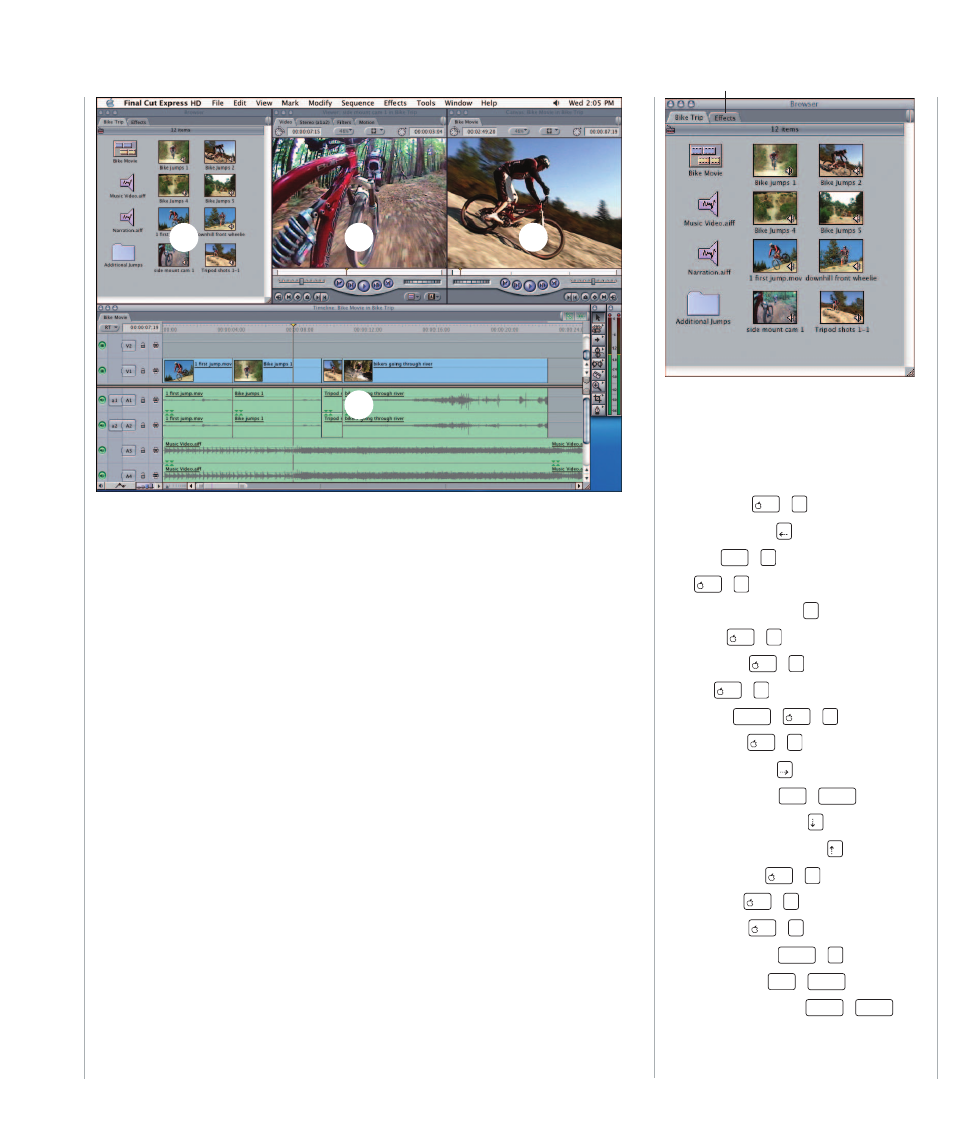Viewport: 954px width, 1145px height.
Task: Choose the Edit Selection tool below the arrow tool
Action: (x=598, y=329)
